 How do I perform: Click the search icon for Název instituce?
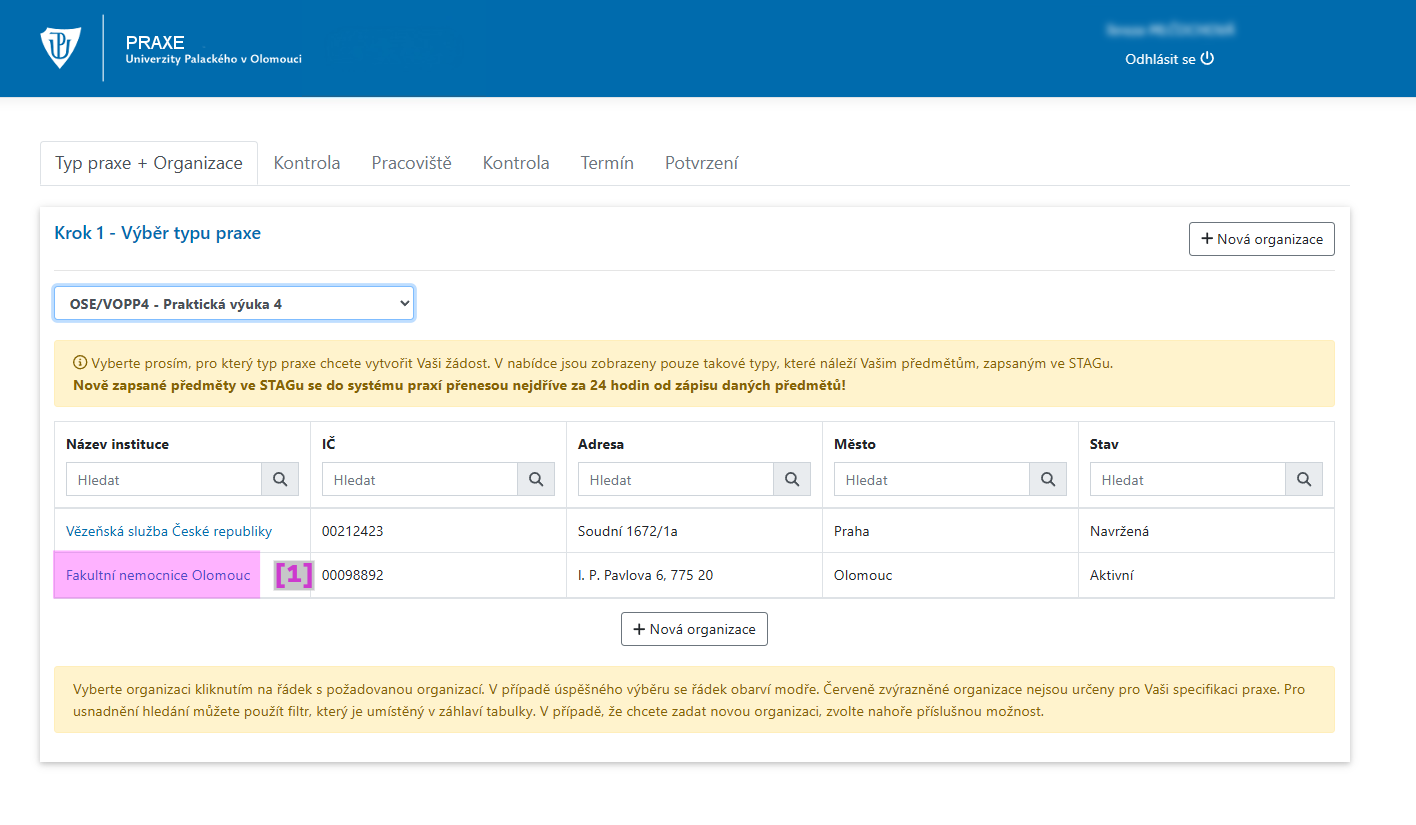pyautogui.click(x=280, y=480)
